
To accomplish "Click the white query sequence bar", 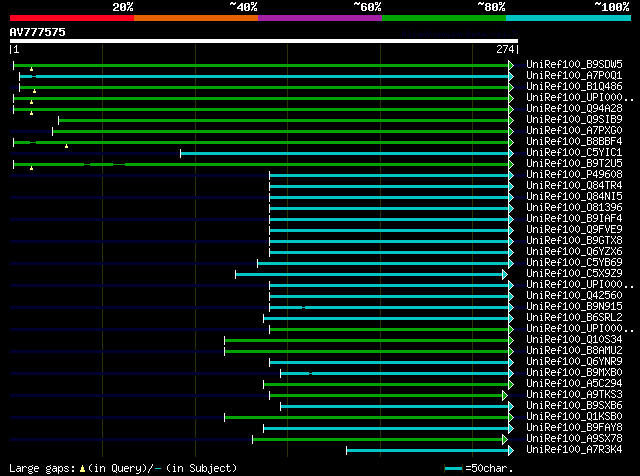I will (x=264, y=41).
